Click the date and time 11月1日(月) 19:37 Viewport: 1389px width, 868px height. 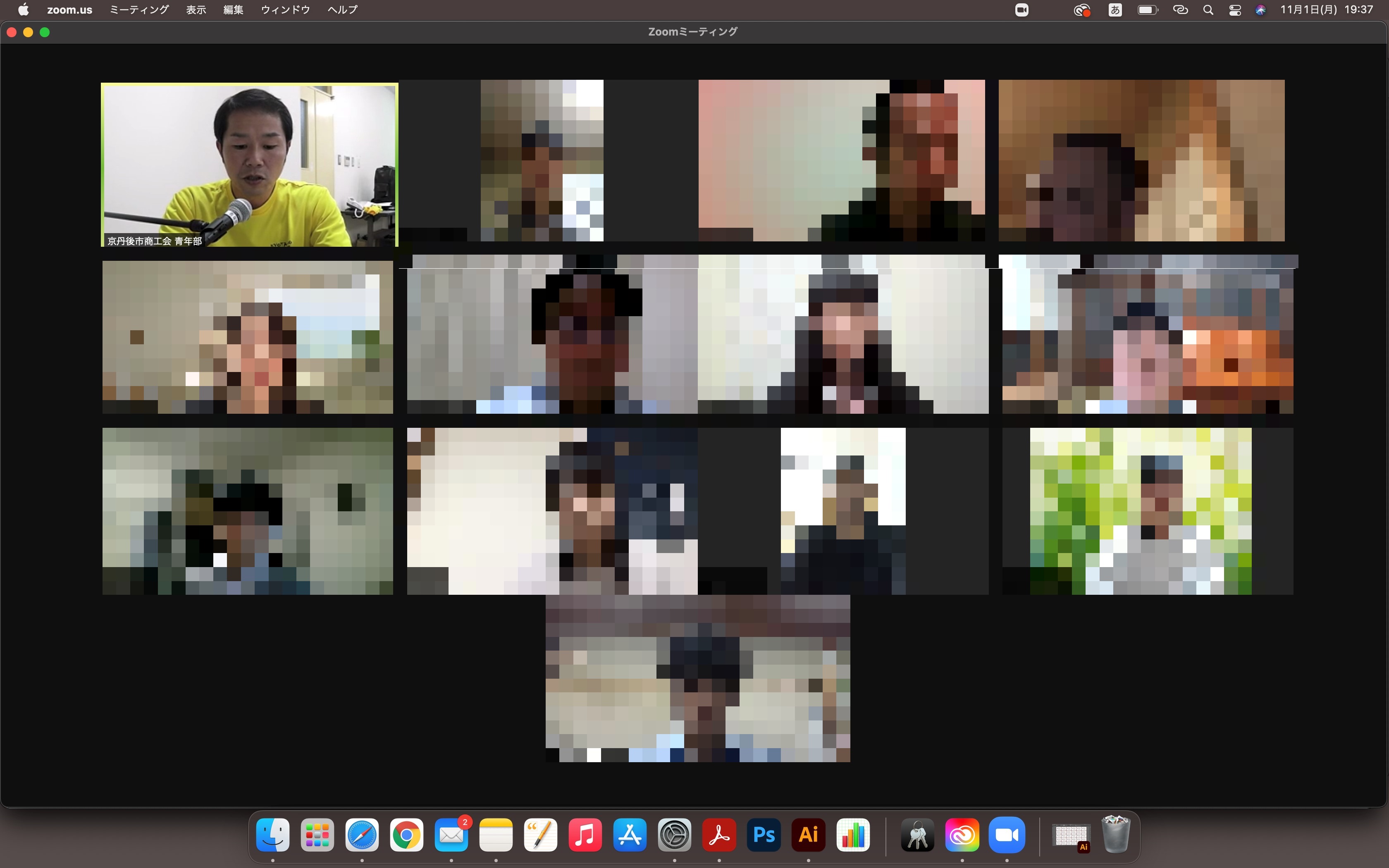tap(1327, 10)
